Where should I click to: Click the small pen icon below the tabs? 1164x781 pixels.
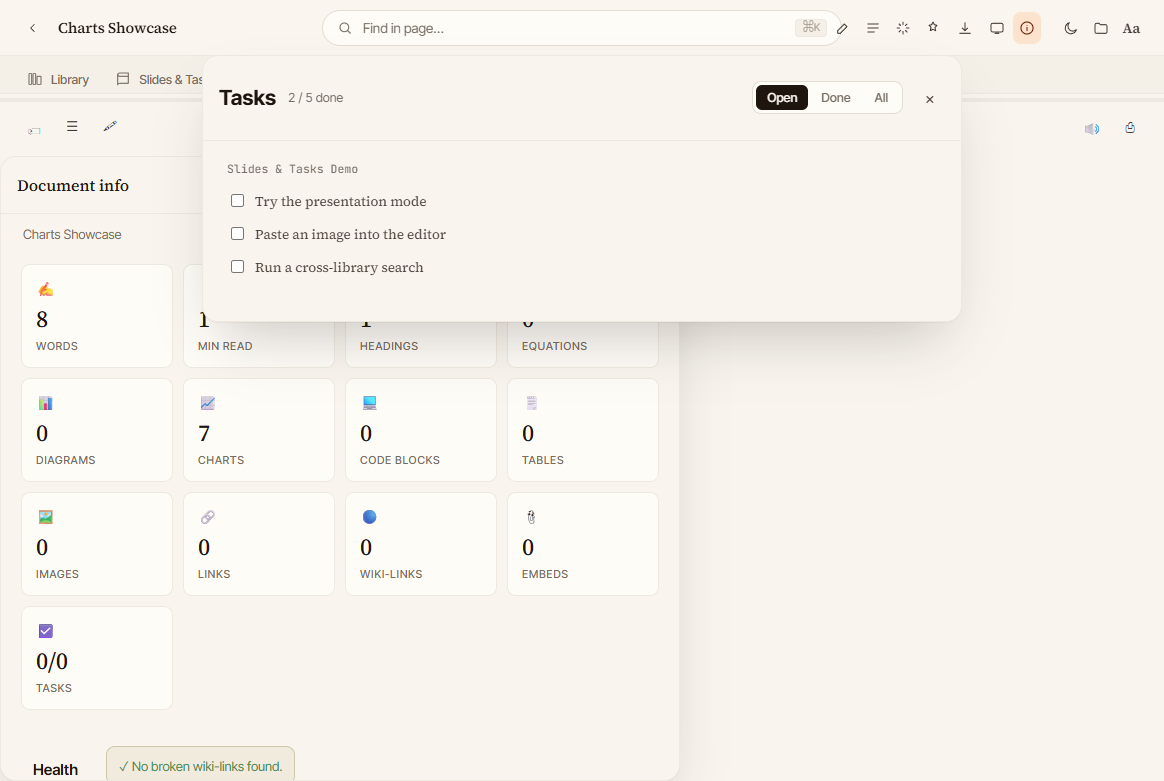[110, 126]
